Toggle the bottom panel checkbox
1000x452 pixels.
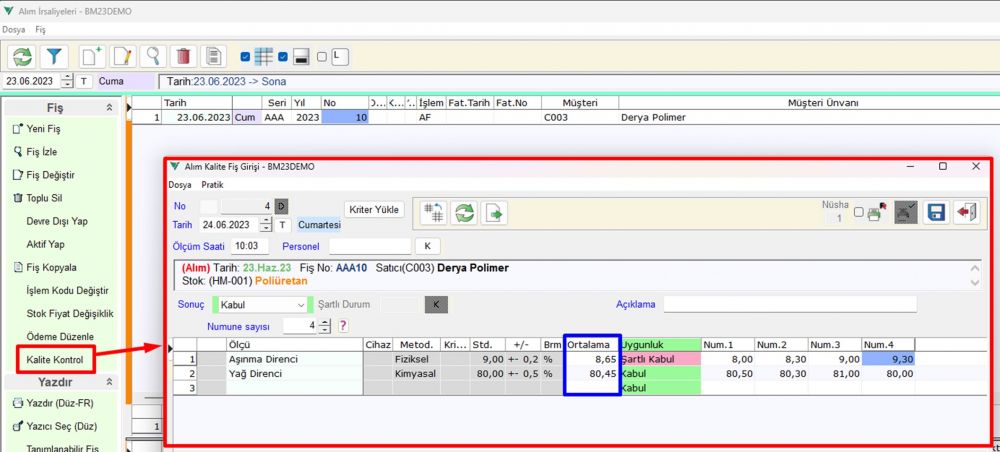(x=283, y=56)
